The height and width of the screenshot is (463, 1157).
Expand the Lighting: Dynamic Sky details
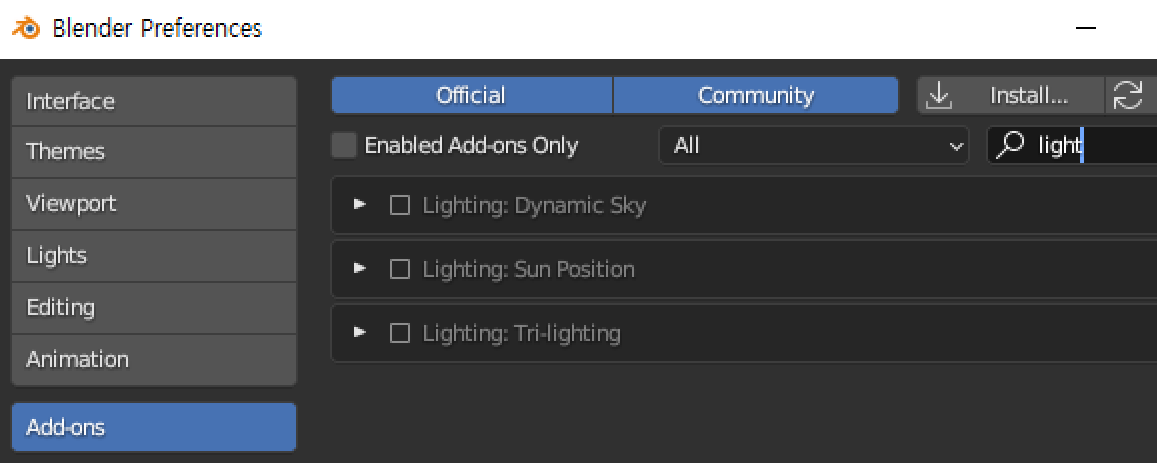pyautogui.click(x=359, y=205)
